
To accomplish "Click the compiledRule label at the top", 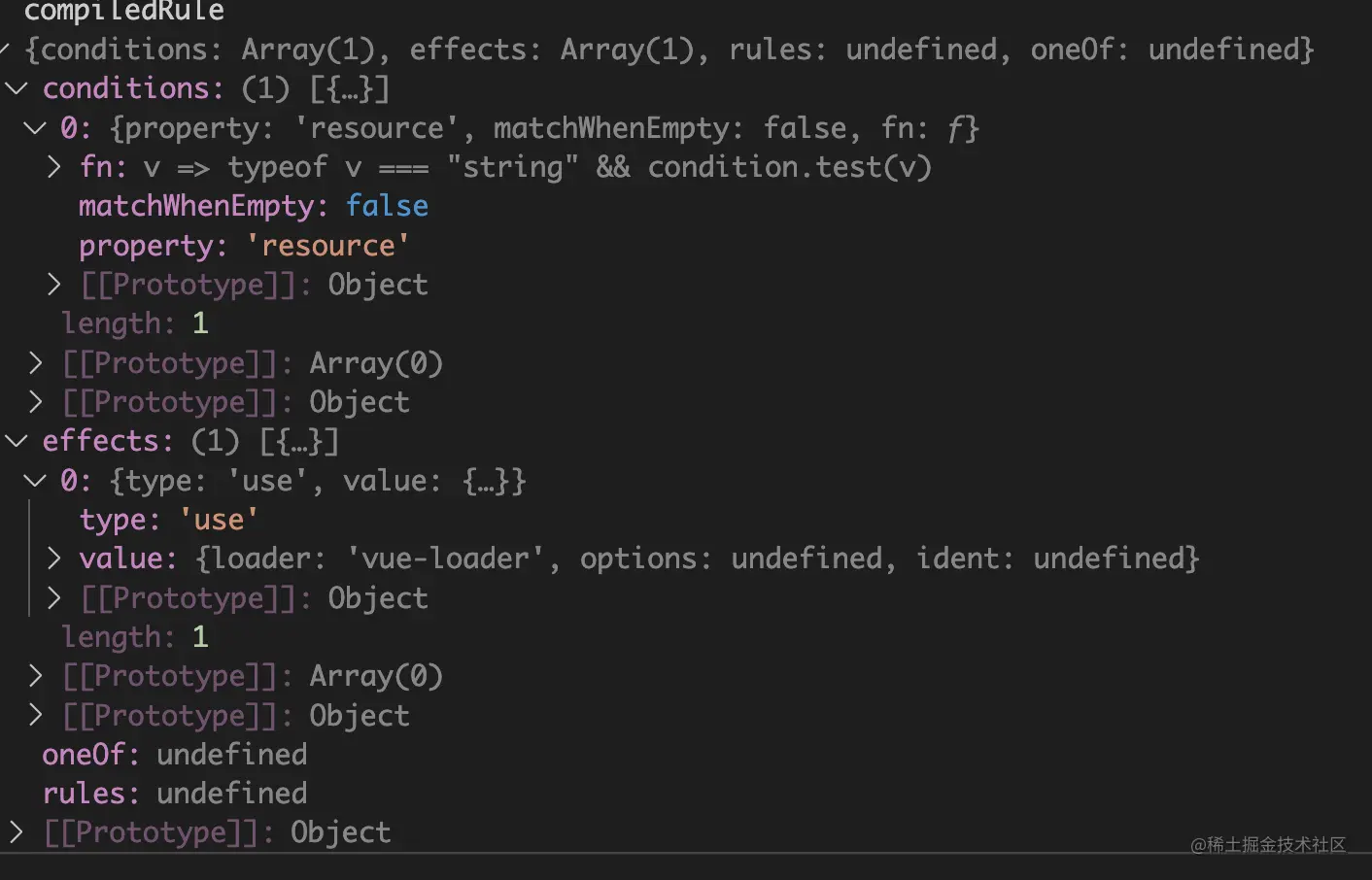I will click(x=123, y=12).
